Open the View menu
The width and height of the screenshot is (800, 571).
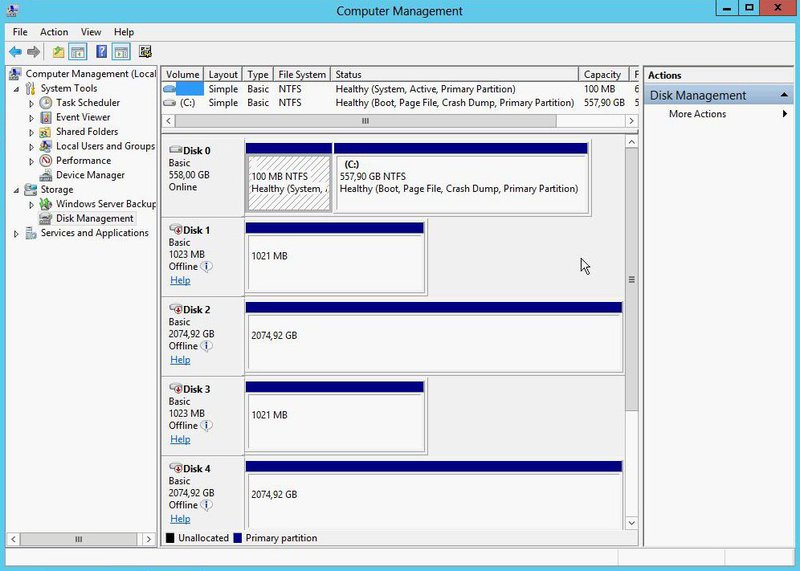[x=91, y=32]
